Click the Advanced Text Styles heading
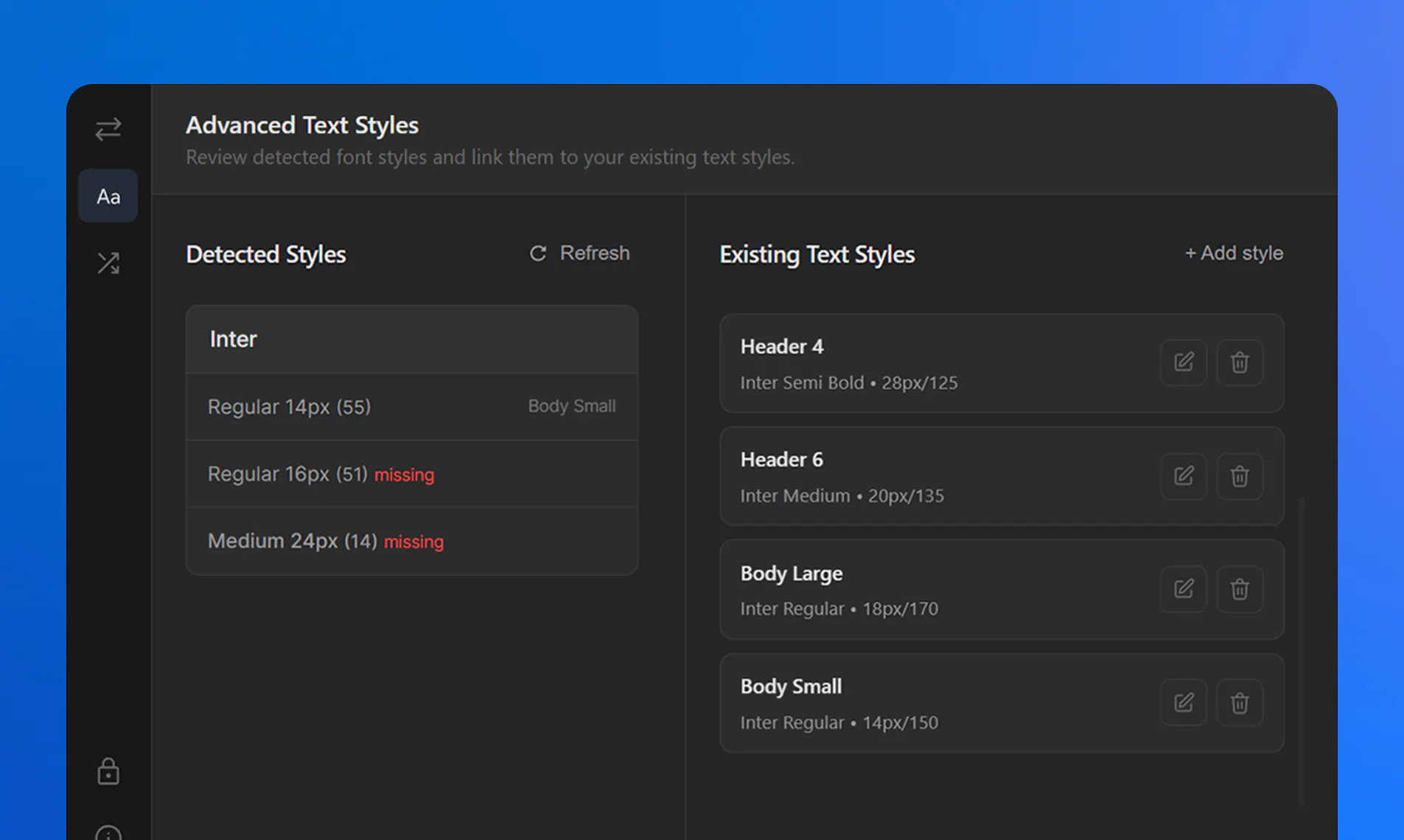The height and width of the screenshot is (840, 1404). (302, 125)
